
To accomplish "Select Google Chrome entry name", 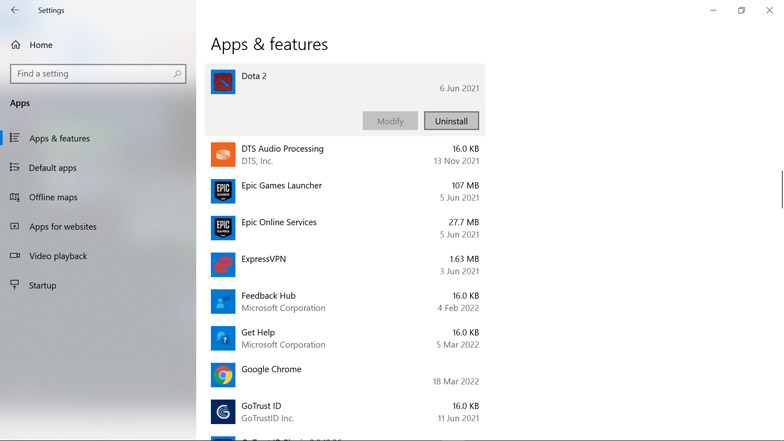I will pos(272,369).
